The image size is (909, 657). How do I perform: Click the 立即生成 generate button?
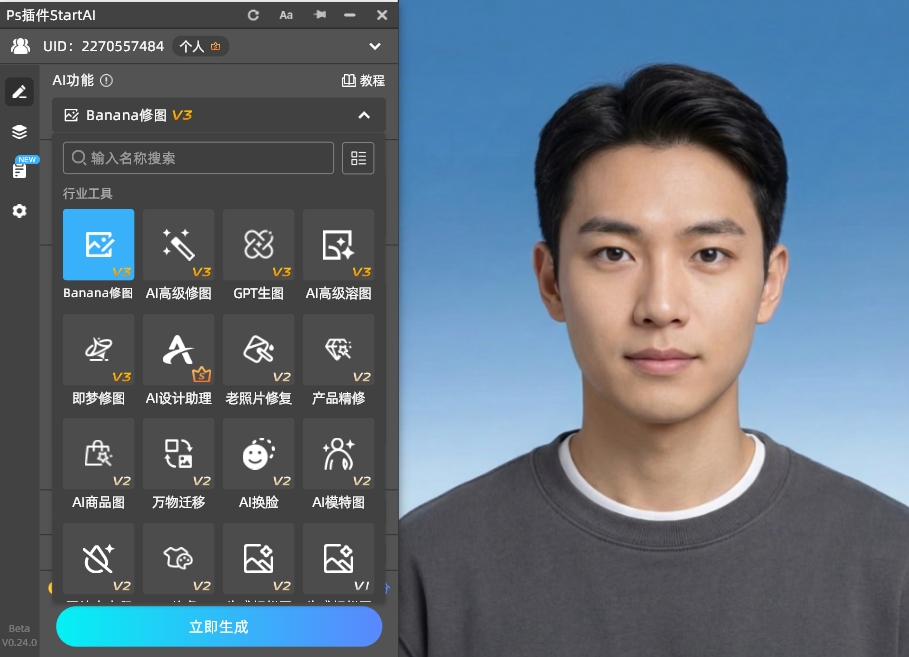(219, 627)
